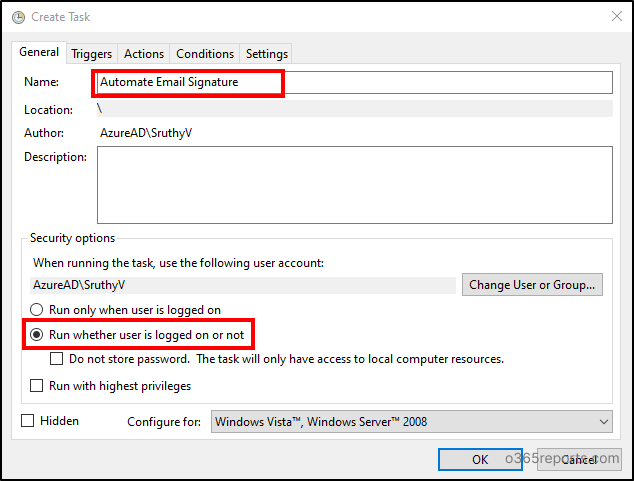Open the Conditions tab
Image resolution: width=634 pixels, height=481 pixels.
coord(205,54)
